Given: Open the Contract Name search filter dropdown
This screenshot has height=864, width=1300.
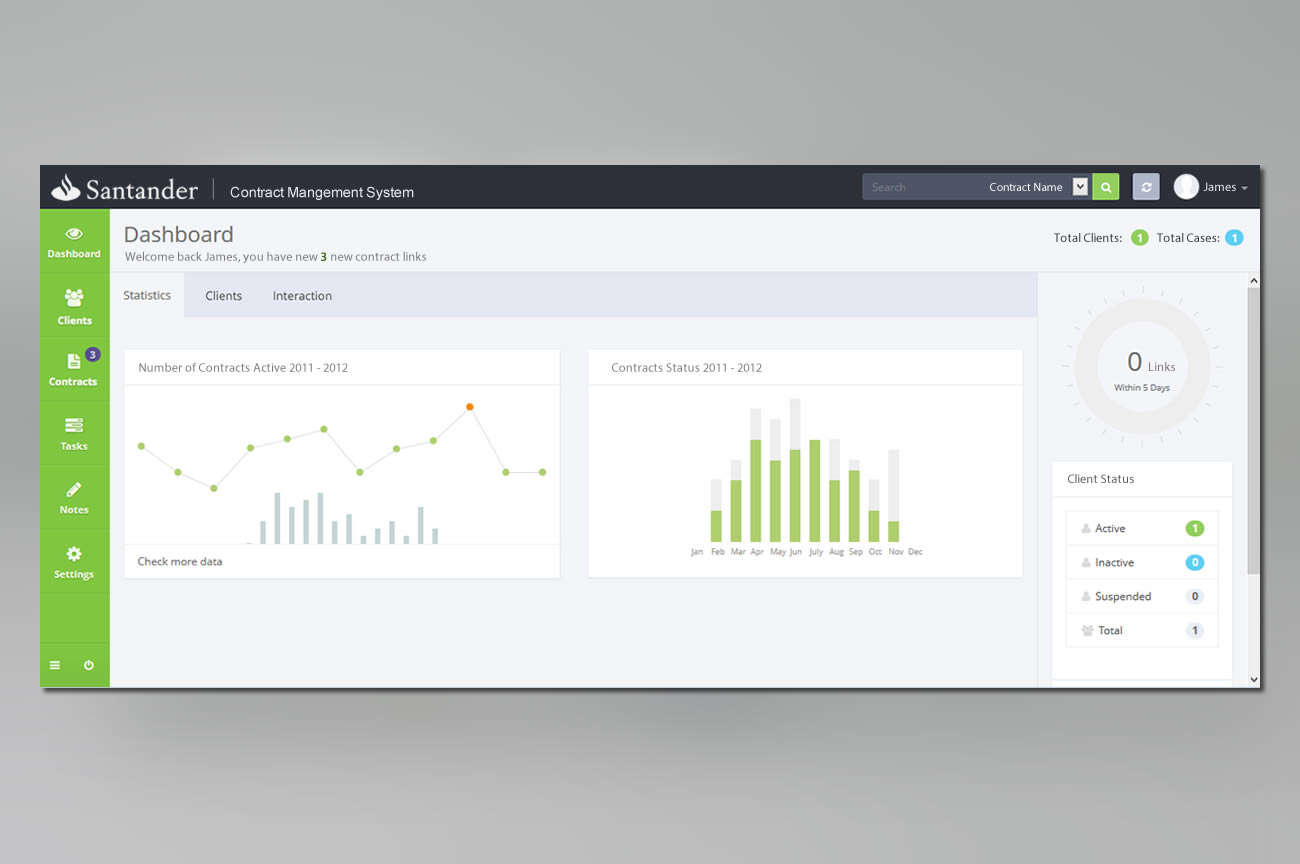Looking at the screenshot, I should 1079,186.
